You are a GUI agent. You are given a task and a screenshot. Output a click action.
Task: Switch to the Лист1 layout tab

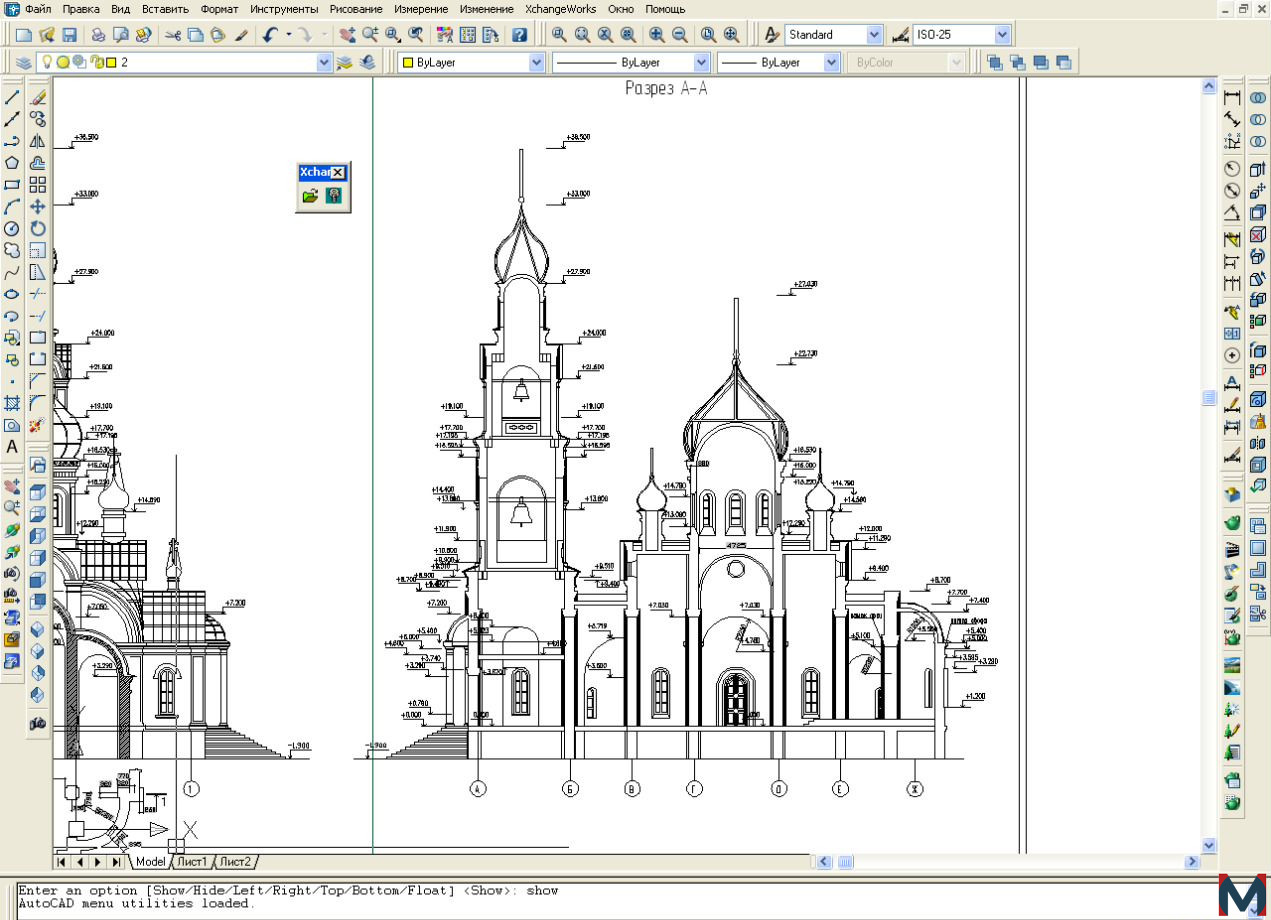192,861
